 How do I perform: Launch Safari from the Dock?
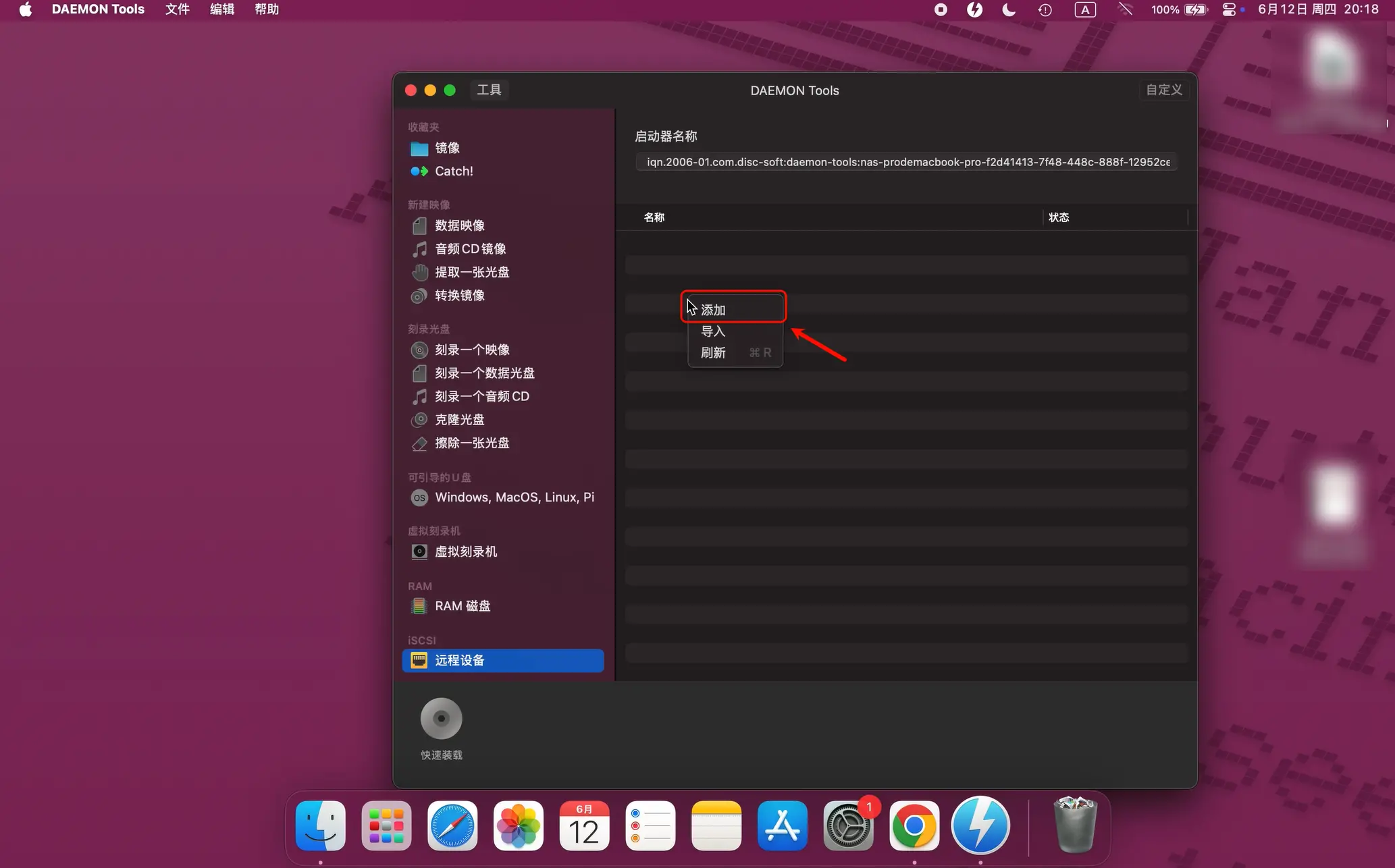(452, 826)
